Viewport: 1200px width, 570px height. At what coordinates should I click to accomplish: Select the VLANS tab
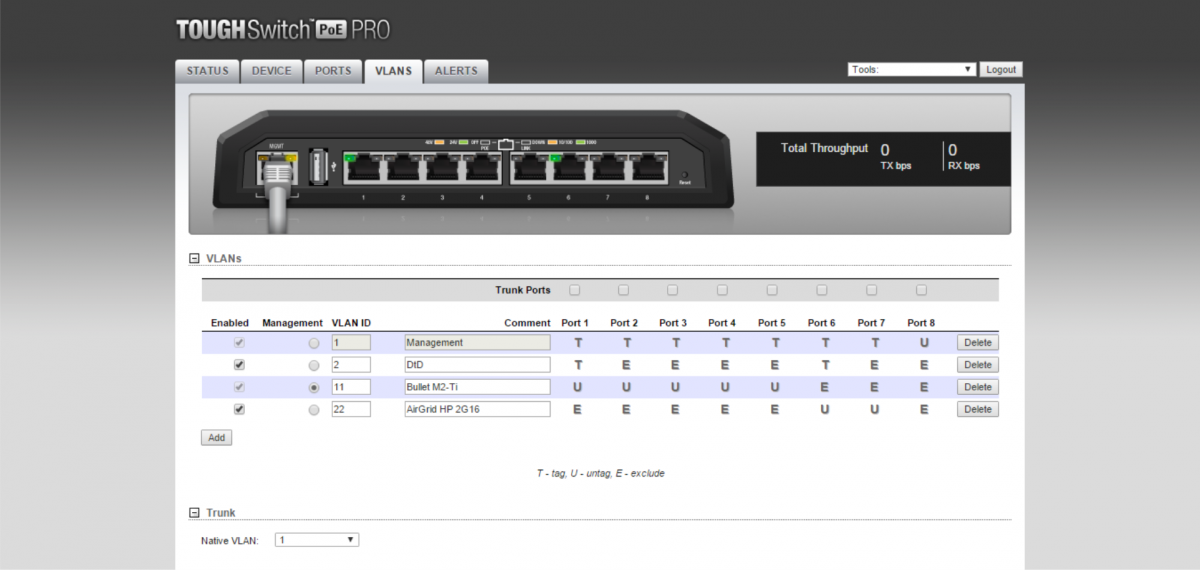[393, 71]
